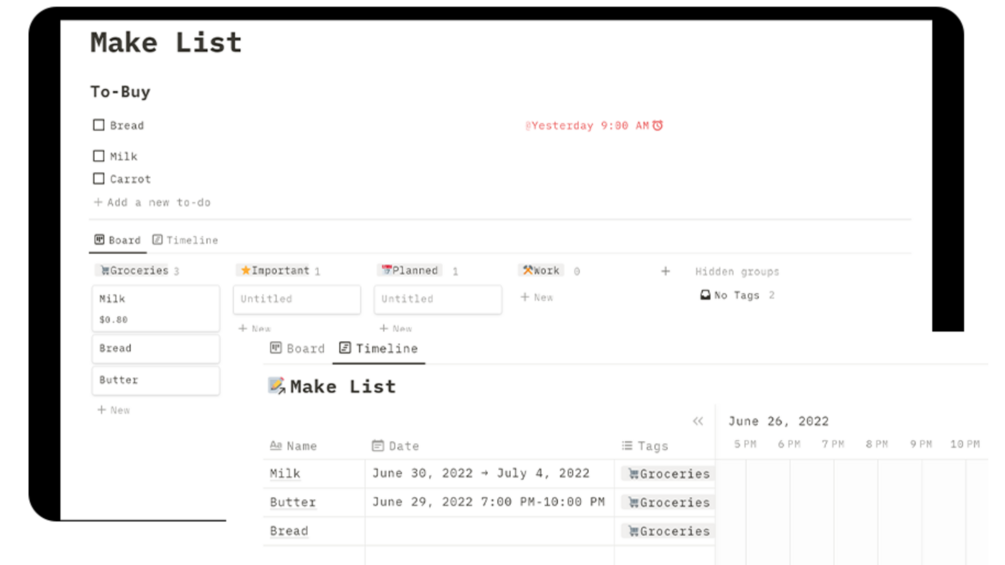Click Groceries tag in Butter row

click(x=667, y=503)
